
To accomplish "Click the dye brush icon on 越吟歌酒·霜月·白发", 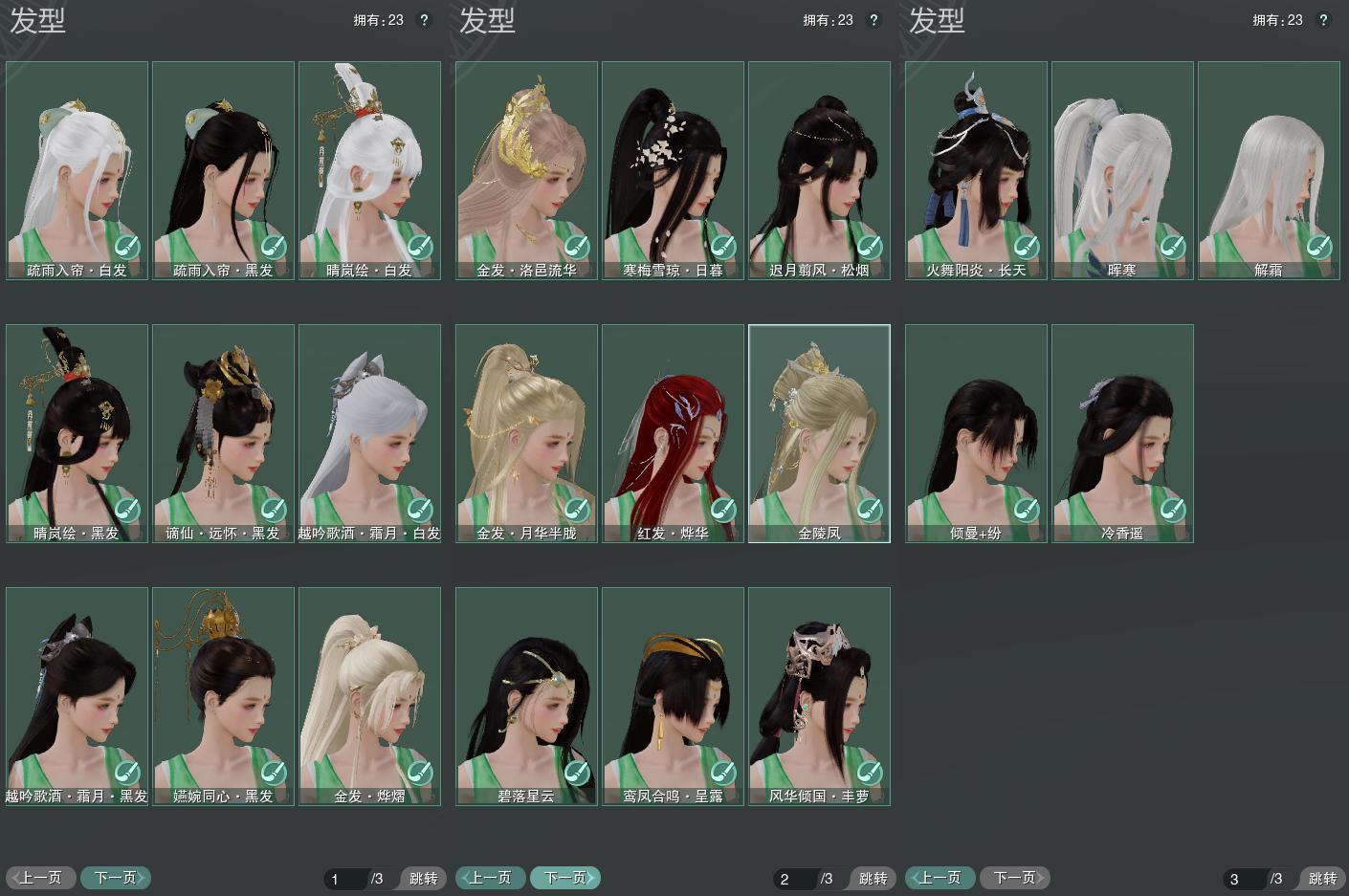I will [420, 510].
